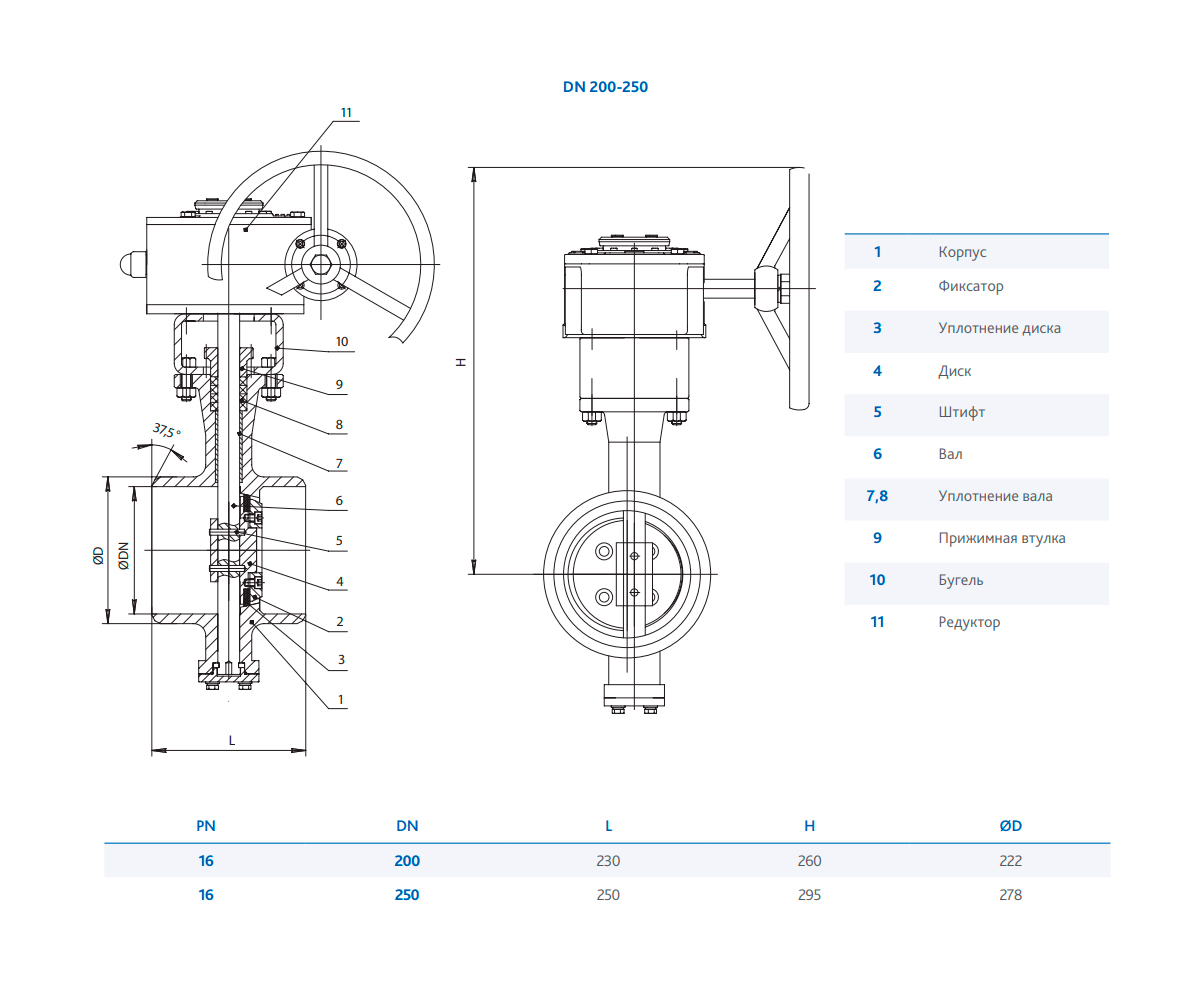The width and height of the screenshot is (1200, 1000).
Task: Click the 295 value in the table
Action: (x=809, y=895)
